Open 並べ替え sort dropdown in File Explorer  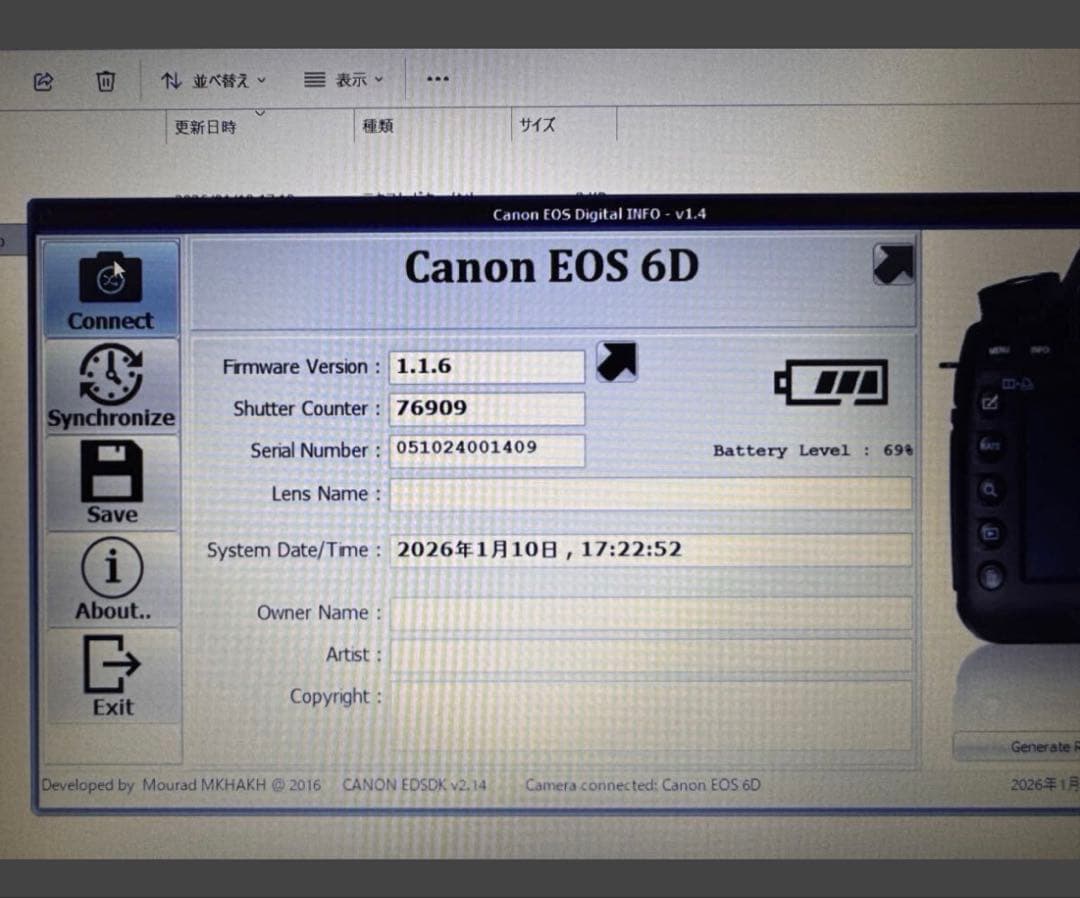[214, 81]
